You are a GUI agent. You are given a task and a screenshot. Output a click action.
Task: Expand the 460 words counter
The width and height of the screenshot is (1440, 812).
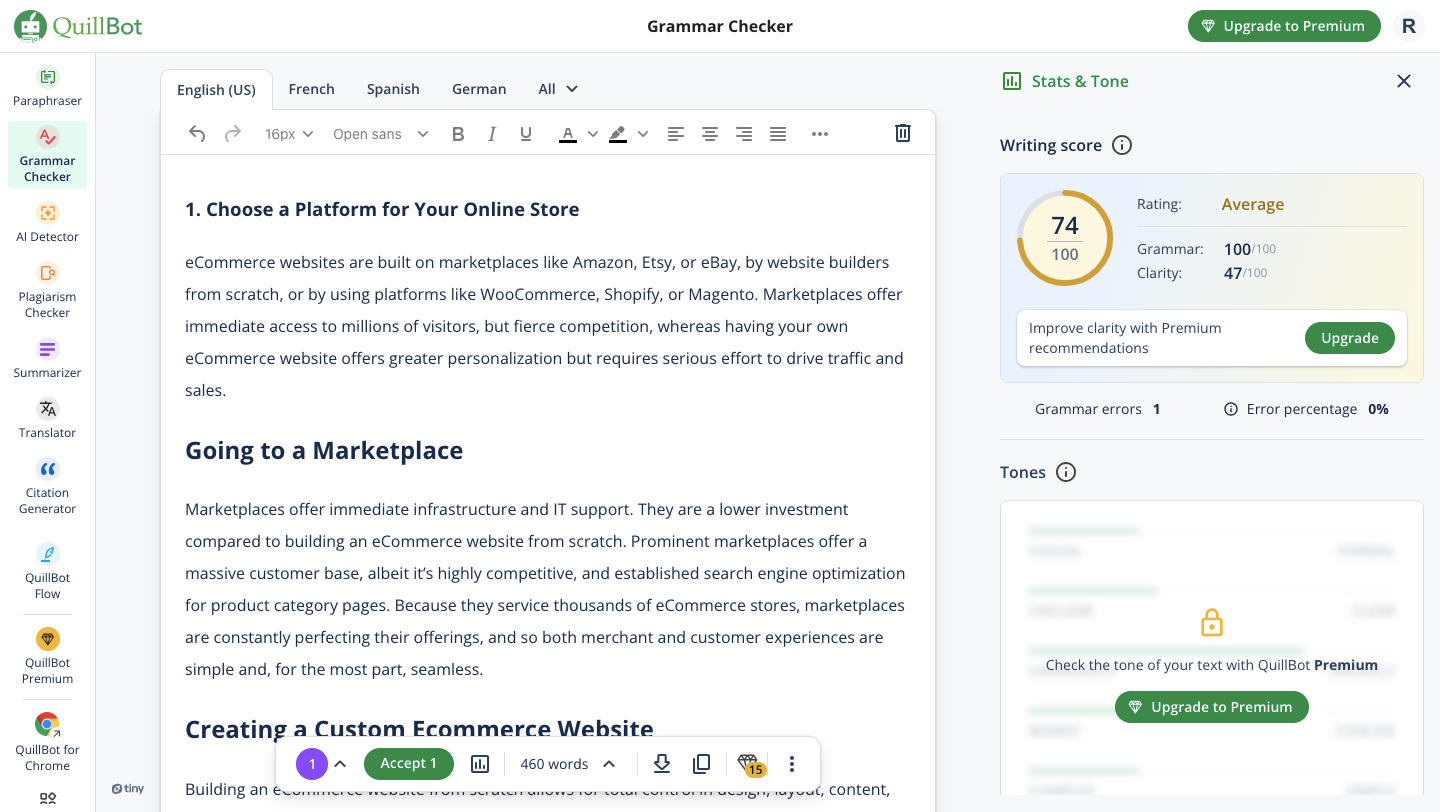(568, 764)
